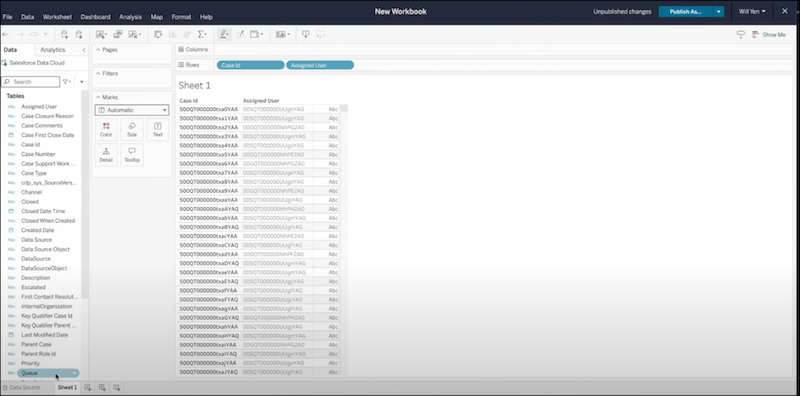Collapse the Pages shelf
The height and width of the screenshot is (396, 800).
(x=98, y=50)
